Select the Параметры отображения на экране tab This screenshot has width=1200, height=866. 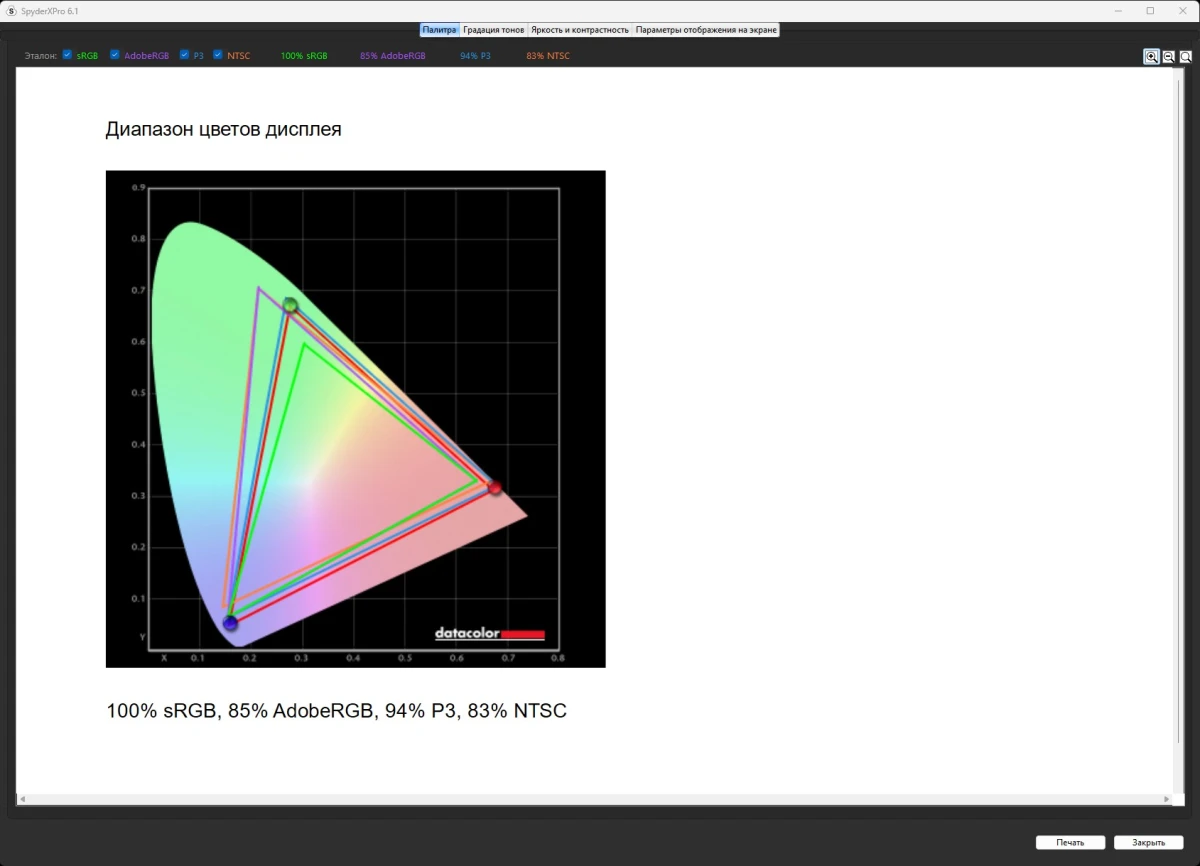point(706,30)
